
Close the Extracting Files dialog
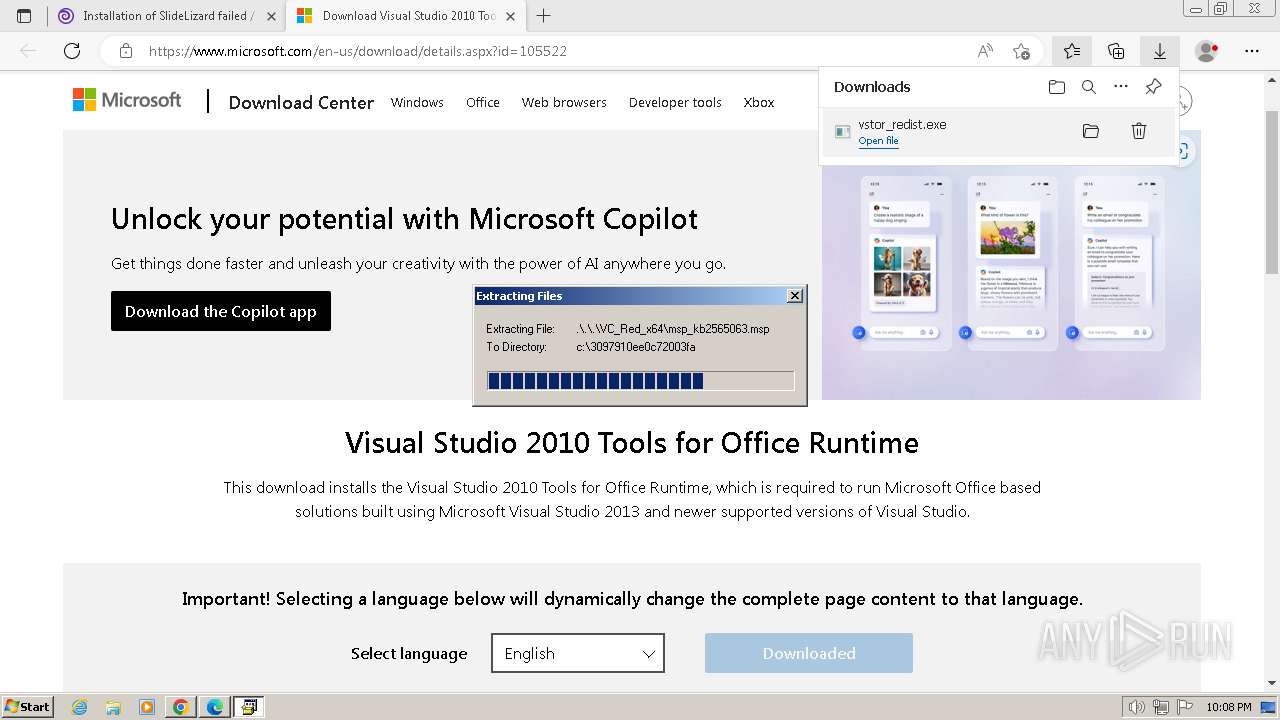point(795,296)
